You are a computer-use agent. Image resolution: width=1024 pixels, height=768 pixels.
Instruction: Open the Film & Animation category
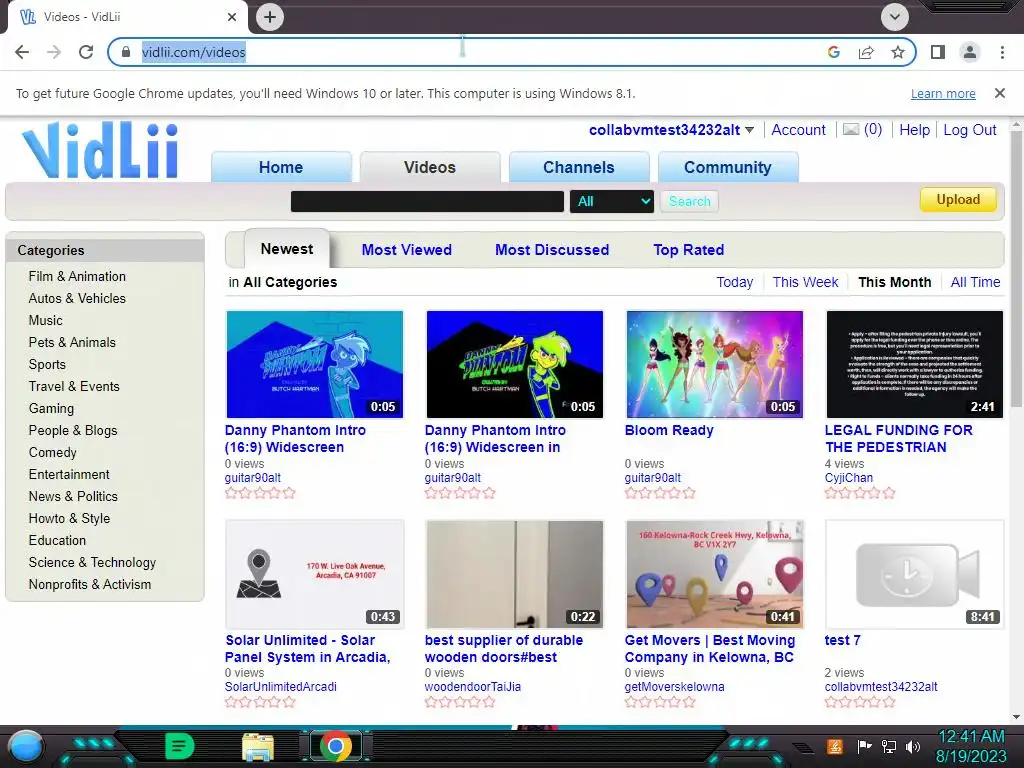(x=77, y=276)
